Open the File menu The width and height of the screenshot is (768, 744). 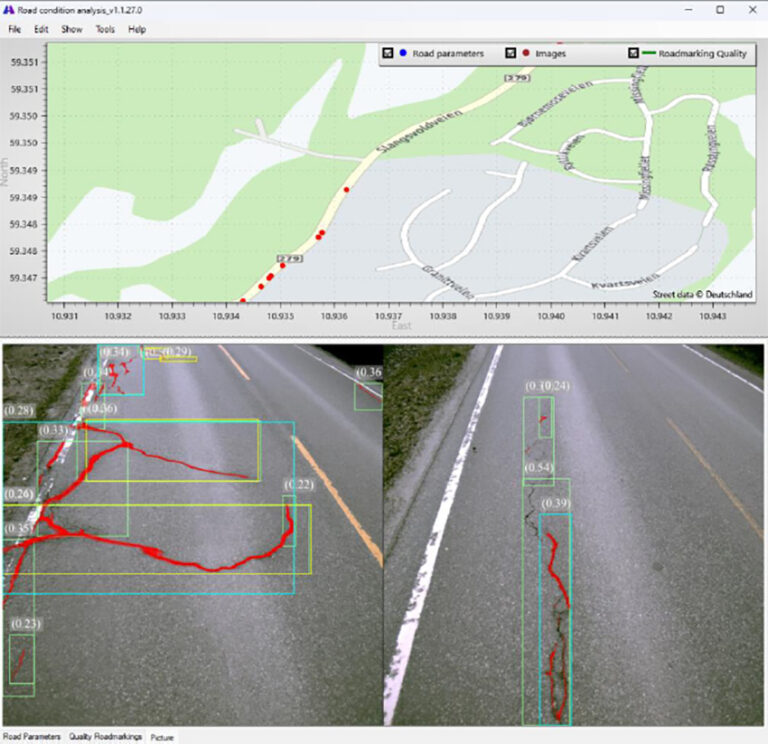tap(14, 29)
